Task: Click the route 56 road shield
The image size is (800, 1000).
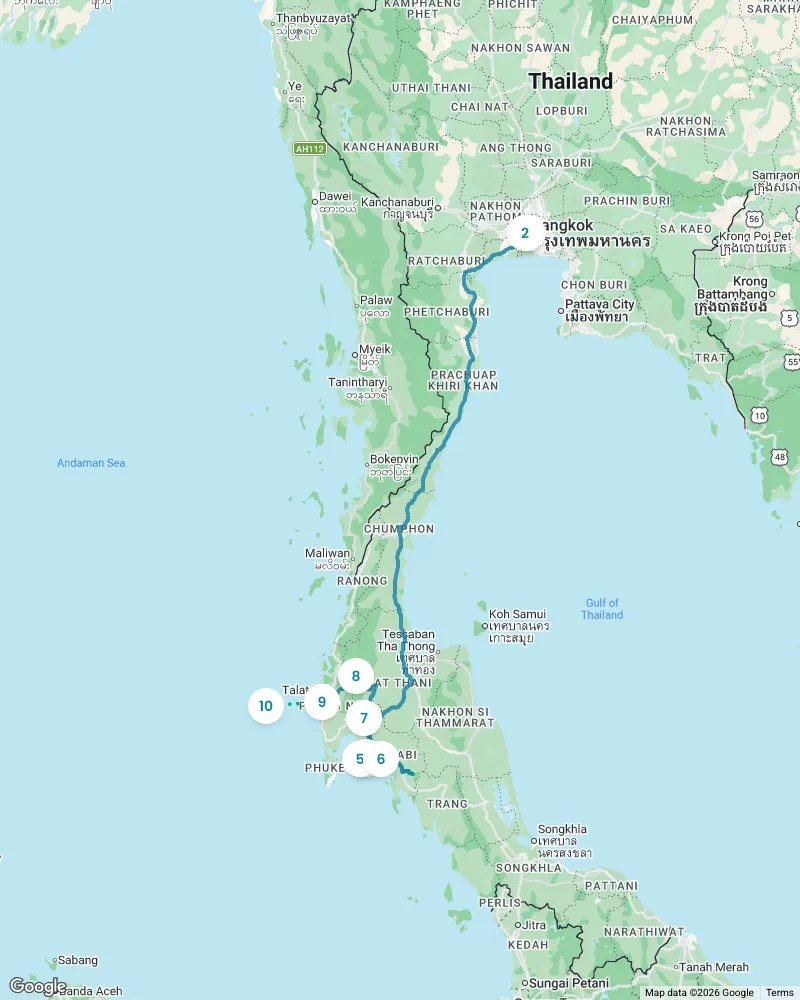Action: 755,219
